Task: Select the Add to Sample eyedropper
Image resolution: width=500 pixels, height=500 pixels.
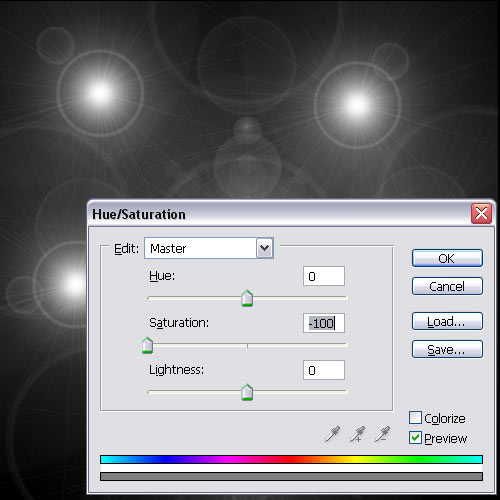Action: (x=357, y=434)
